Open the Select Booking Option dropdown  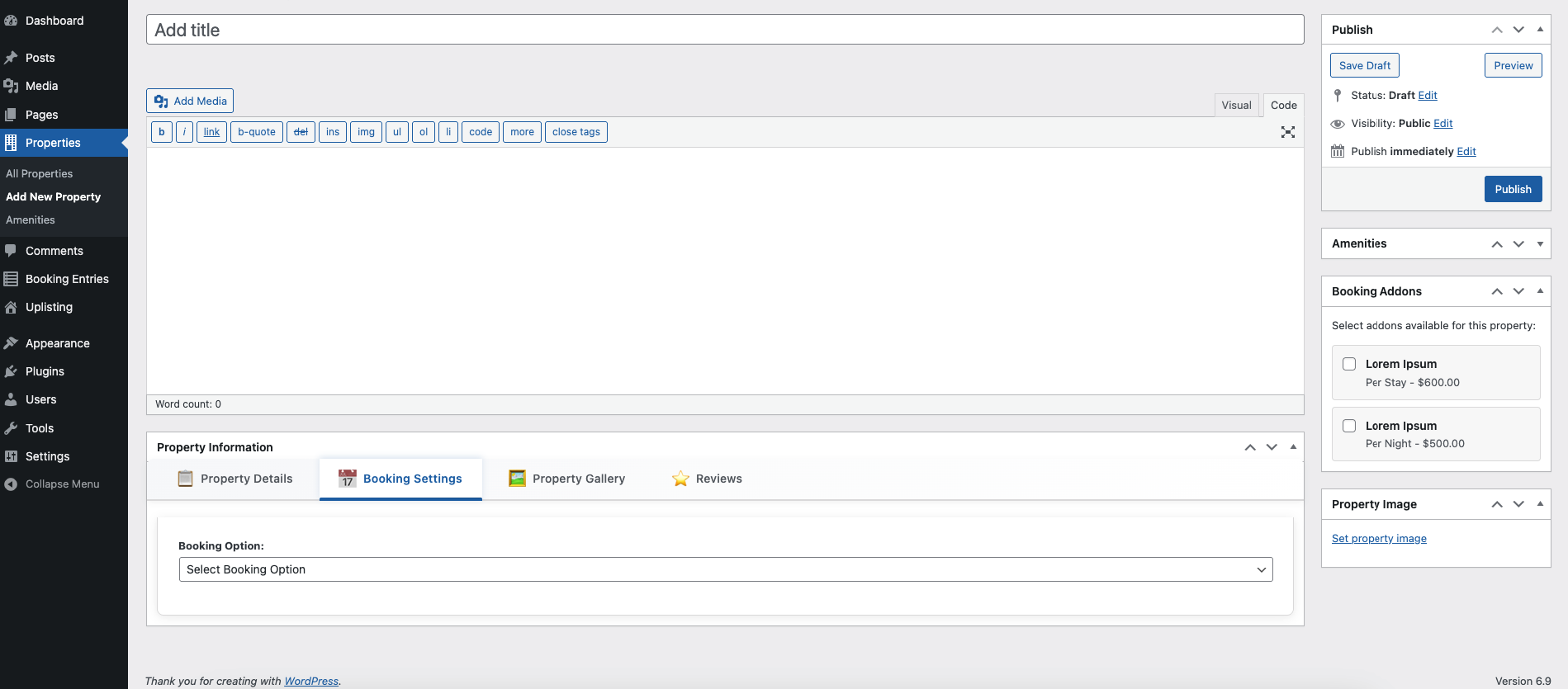(726, 569)
